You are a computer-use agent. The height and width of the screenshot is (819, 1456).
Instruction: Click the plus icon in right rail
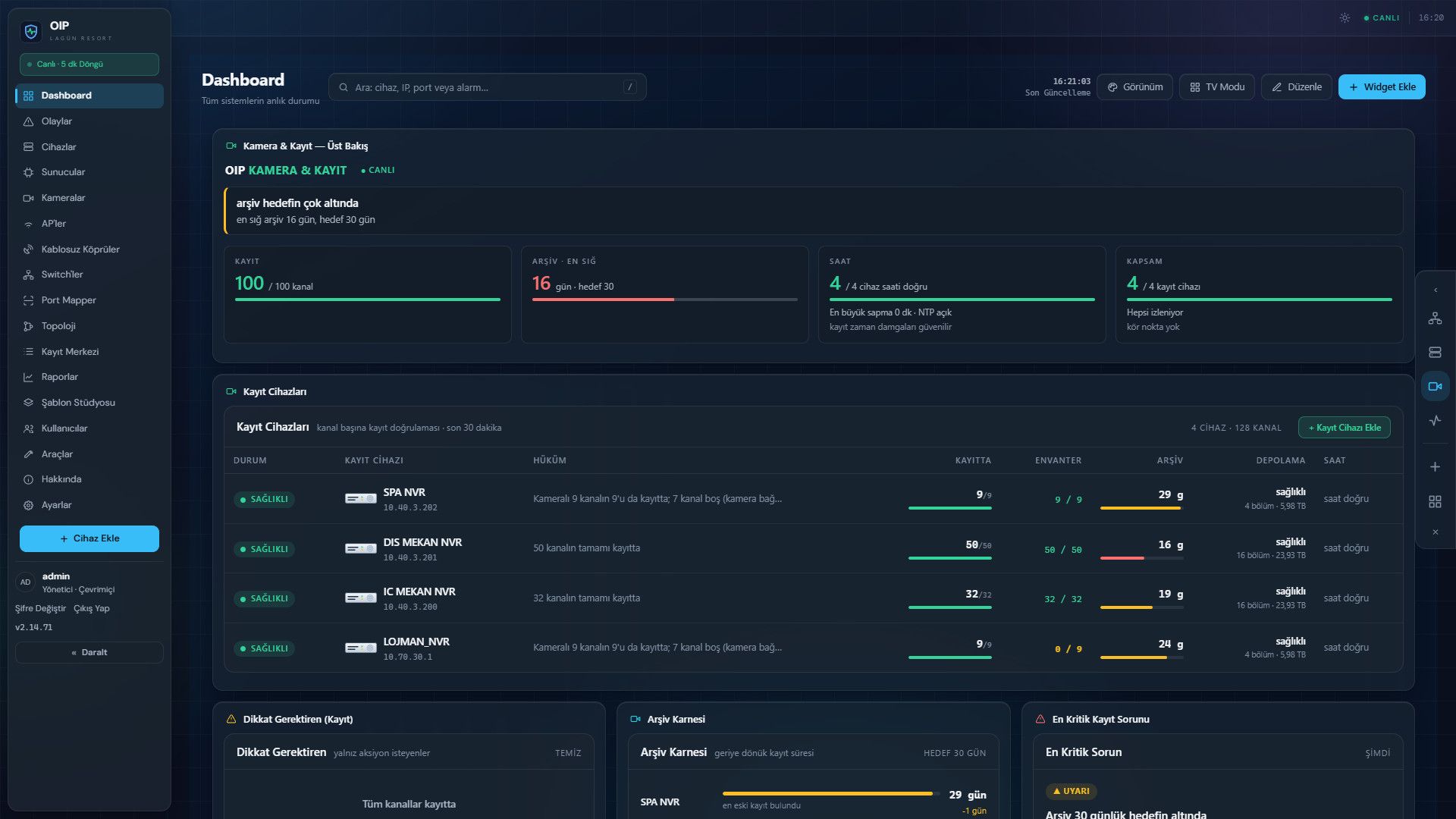click(x=1435, y=467)
